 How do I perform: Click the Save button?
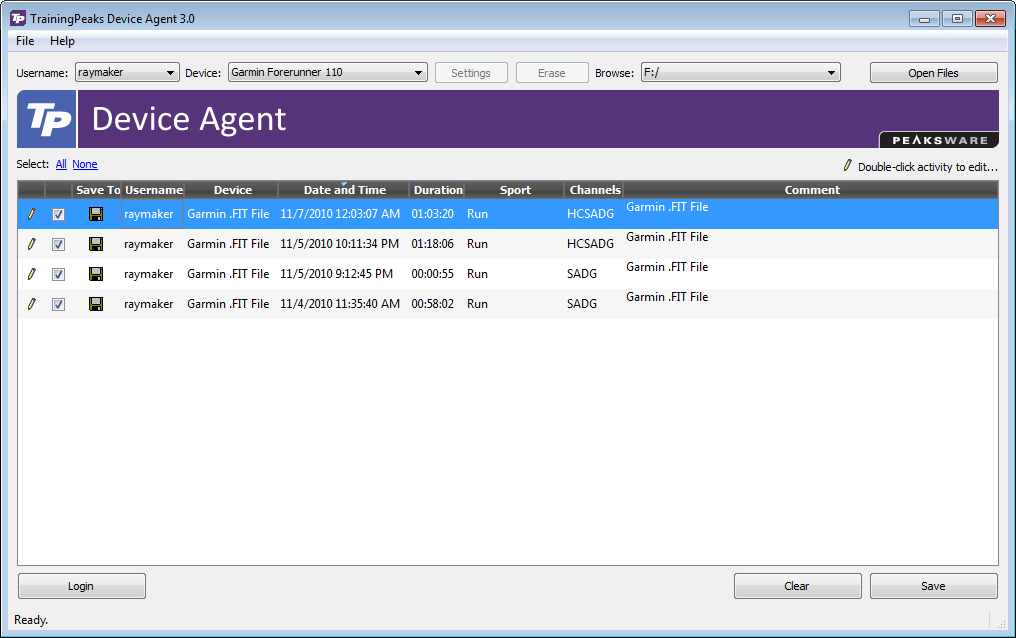click(933, 586)
